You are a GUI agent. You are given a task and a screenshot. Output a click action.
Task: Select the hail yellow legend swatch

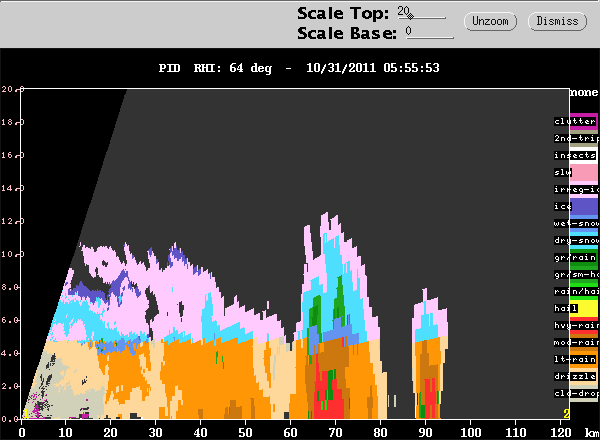(584, 308)
